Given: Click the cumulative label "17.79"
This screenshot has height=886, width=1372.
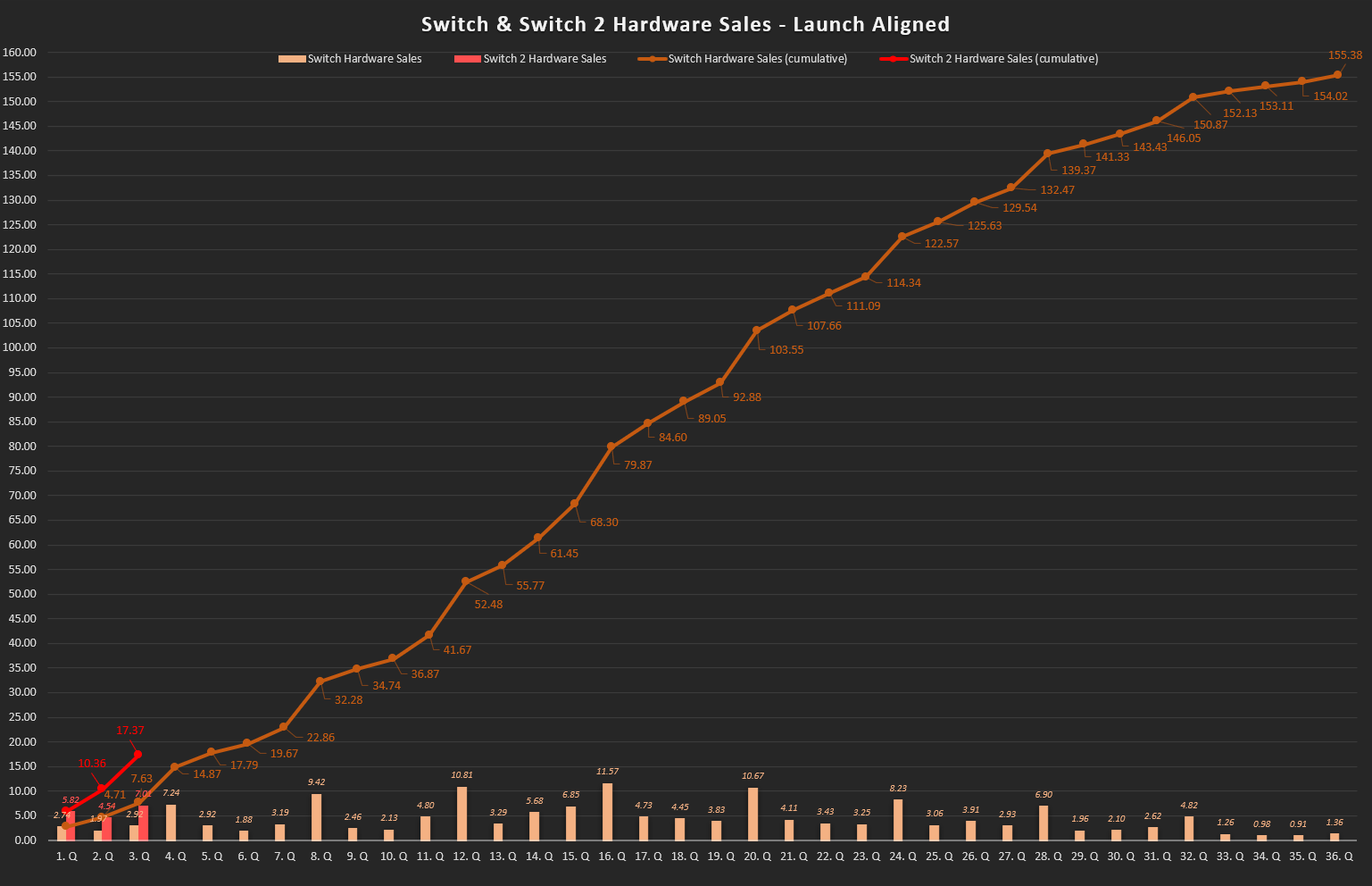Looking at the screenshot, I should click(244, 765).
